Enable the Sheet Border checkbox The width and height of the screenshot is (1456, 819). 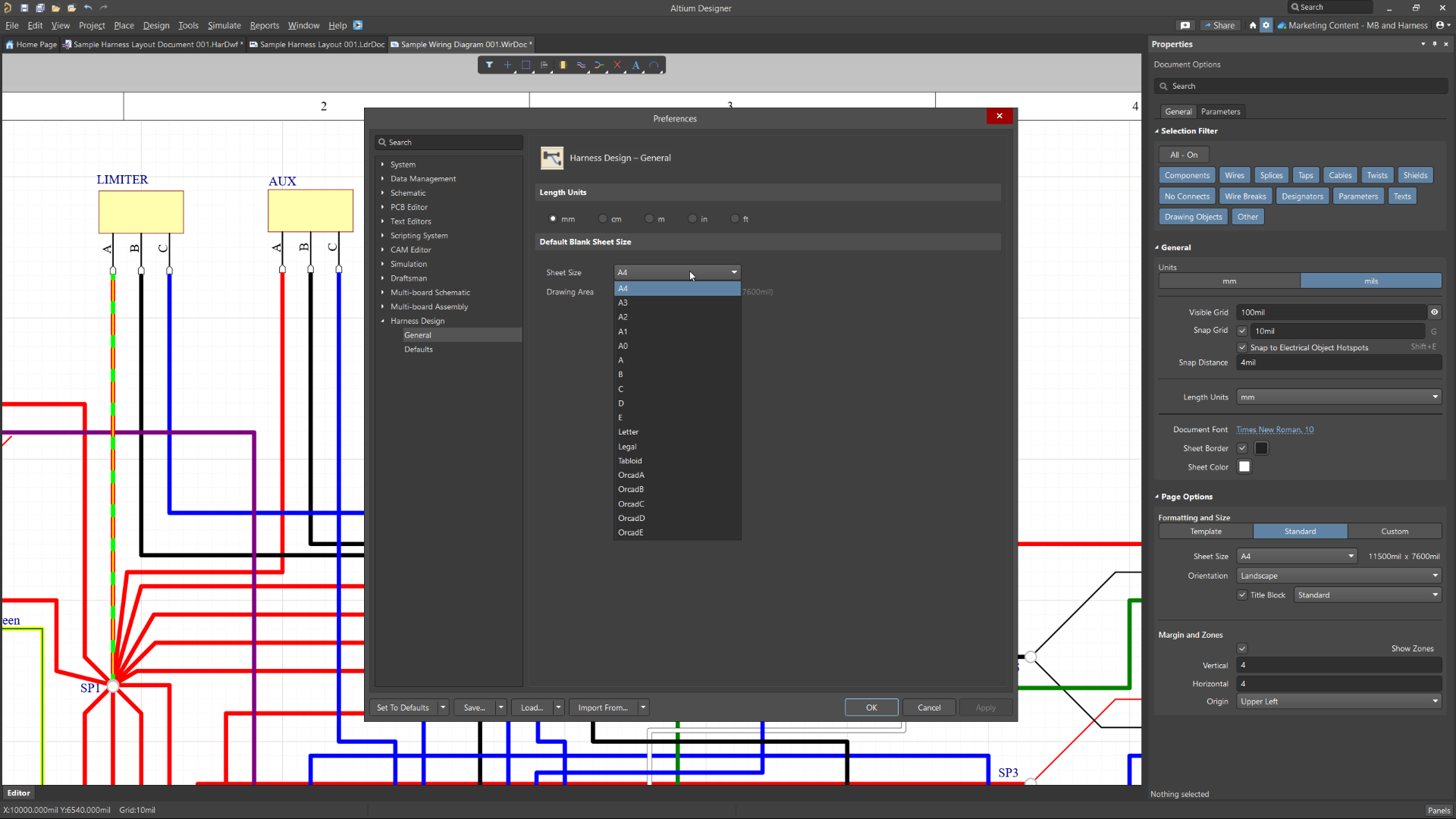coord(1243,448)
